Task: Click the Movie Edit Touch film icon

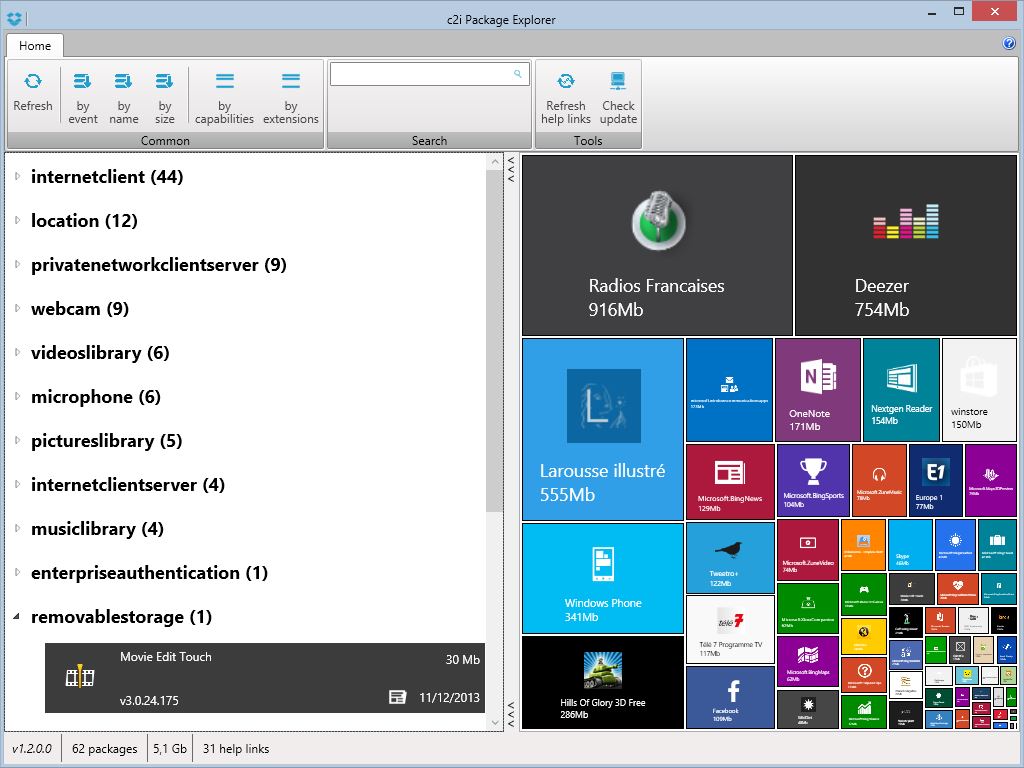Action: point(80,677)
